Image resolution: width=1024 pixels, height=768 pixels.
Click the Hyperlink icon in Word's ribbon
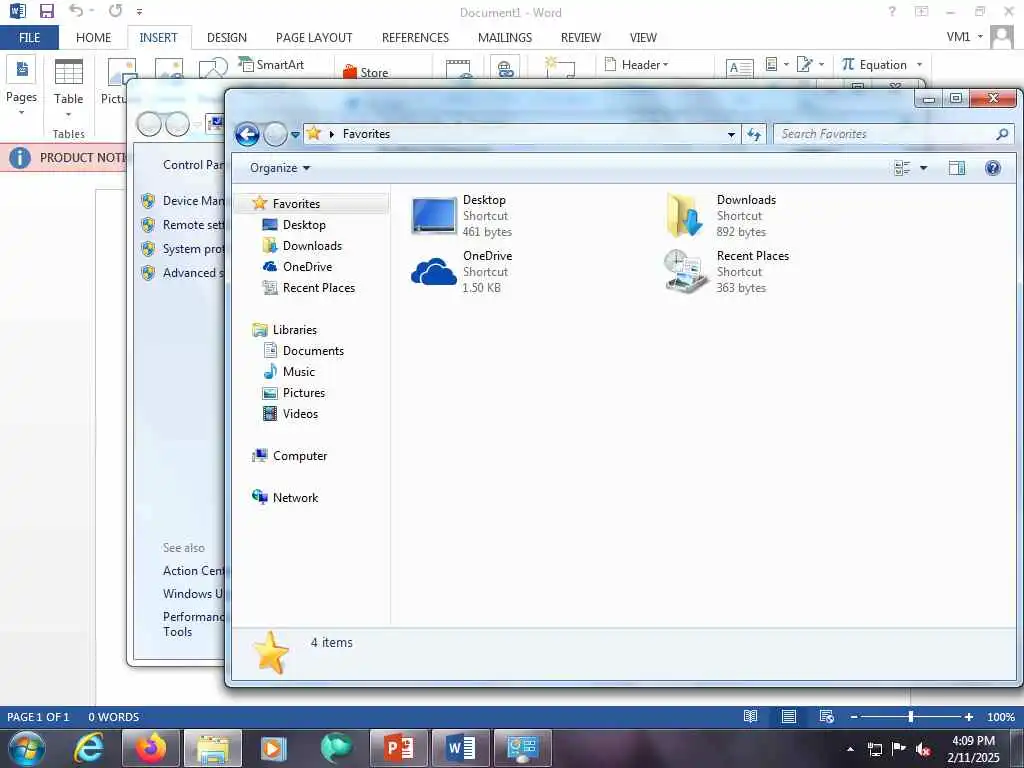505,67
